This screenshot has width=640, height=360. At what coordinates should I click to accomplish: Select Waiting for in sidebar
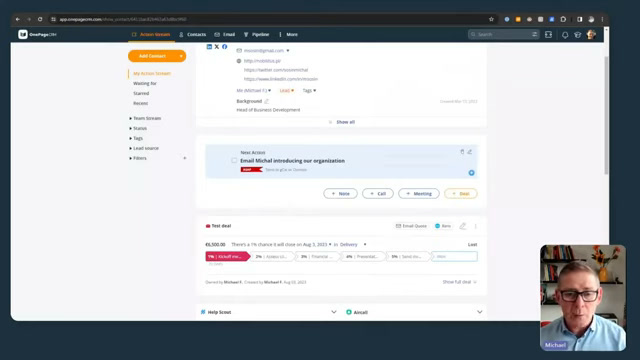pyautogui.click(x=145, y=83)
